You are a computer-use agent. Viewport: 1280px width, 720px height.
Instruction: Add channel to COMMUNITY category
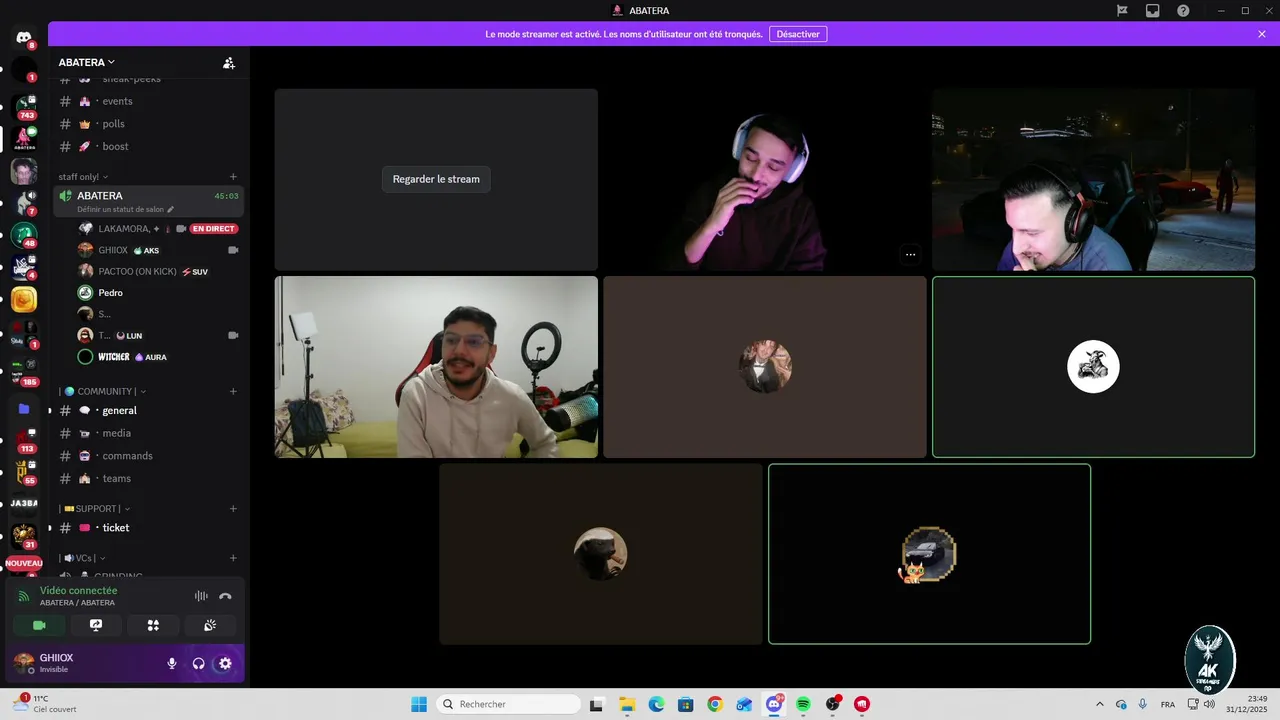pos(233,391)
